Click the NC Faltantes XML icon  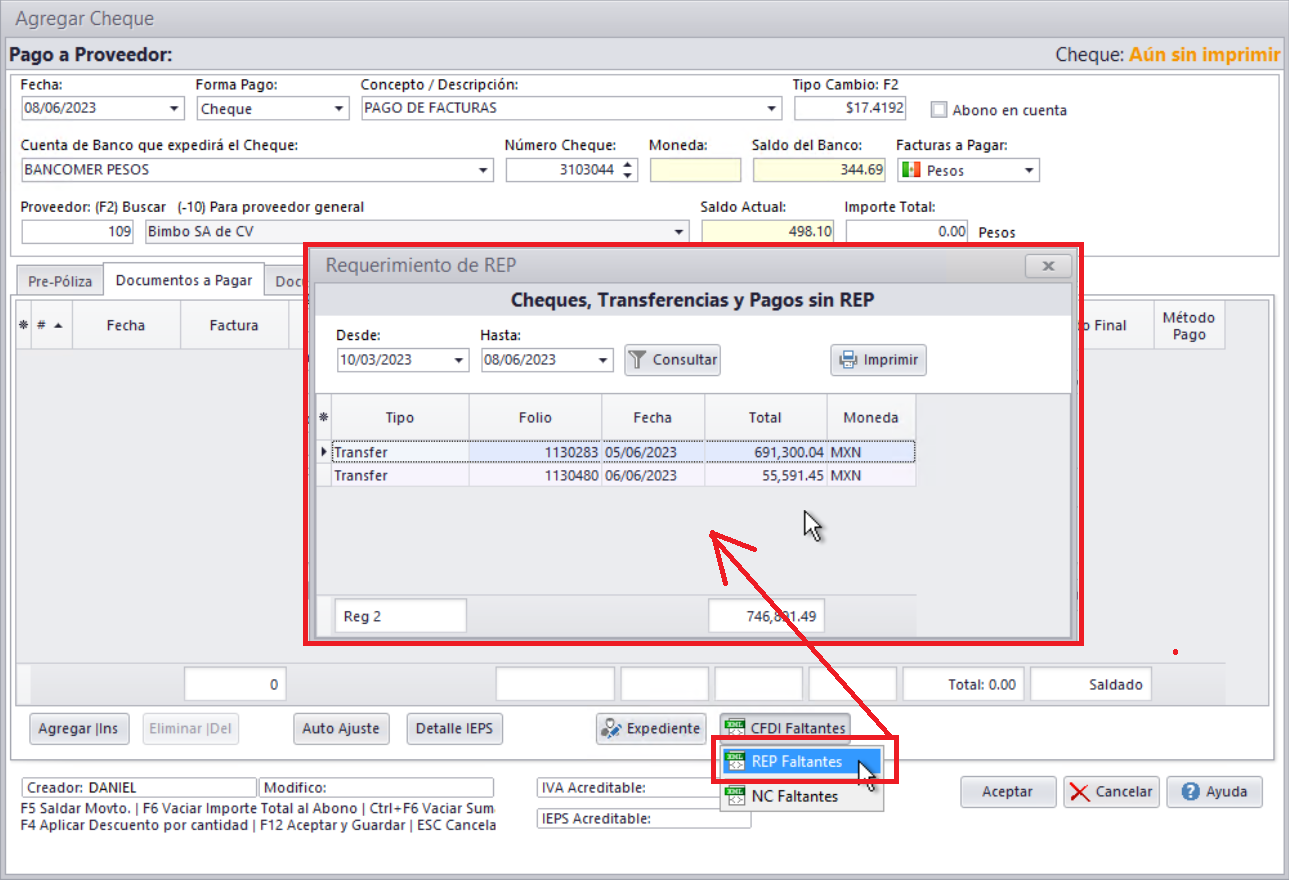736,797
